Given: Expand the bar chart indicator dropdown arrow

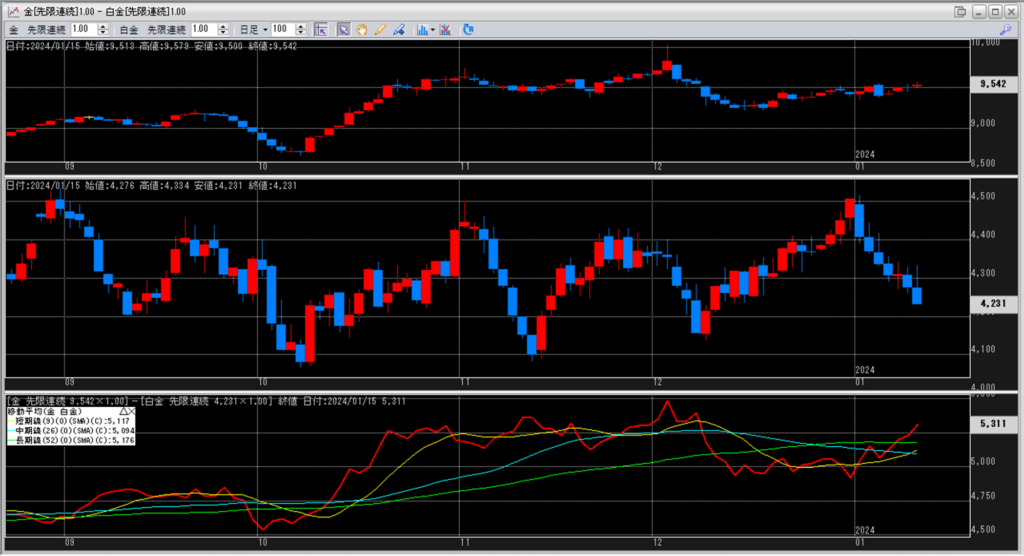Looking at the screenshot, I should click(433, 30).
